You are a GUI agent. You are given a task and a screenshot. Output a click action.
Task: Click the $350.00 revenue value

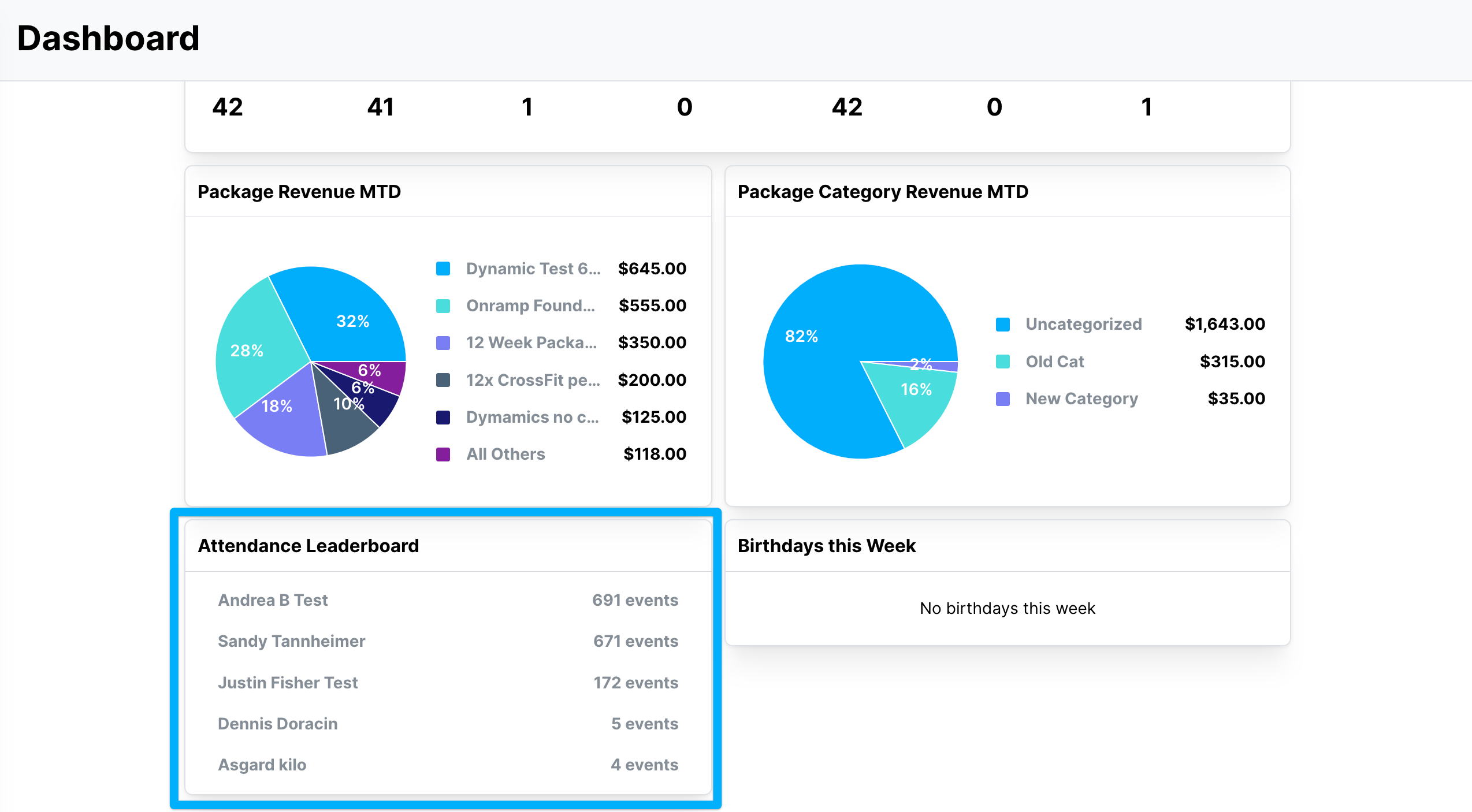(x=652, y=342)
